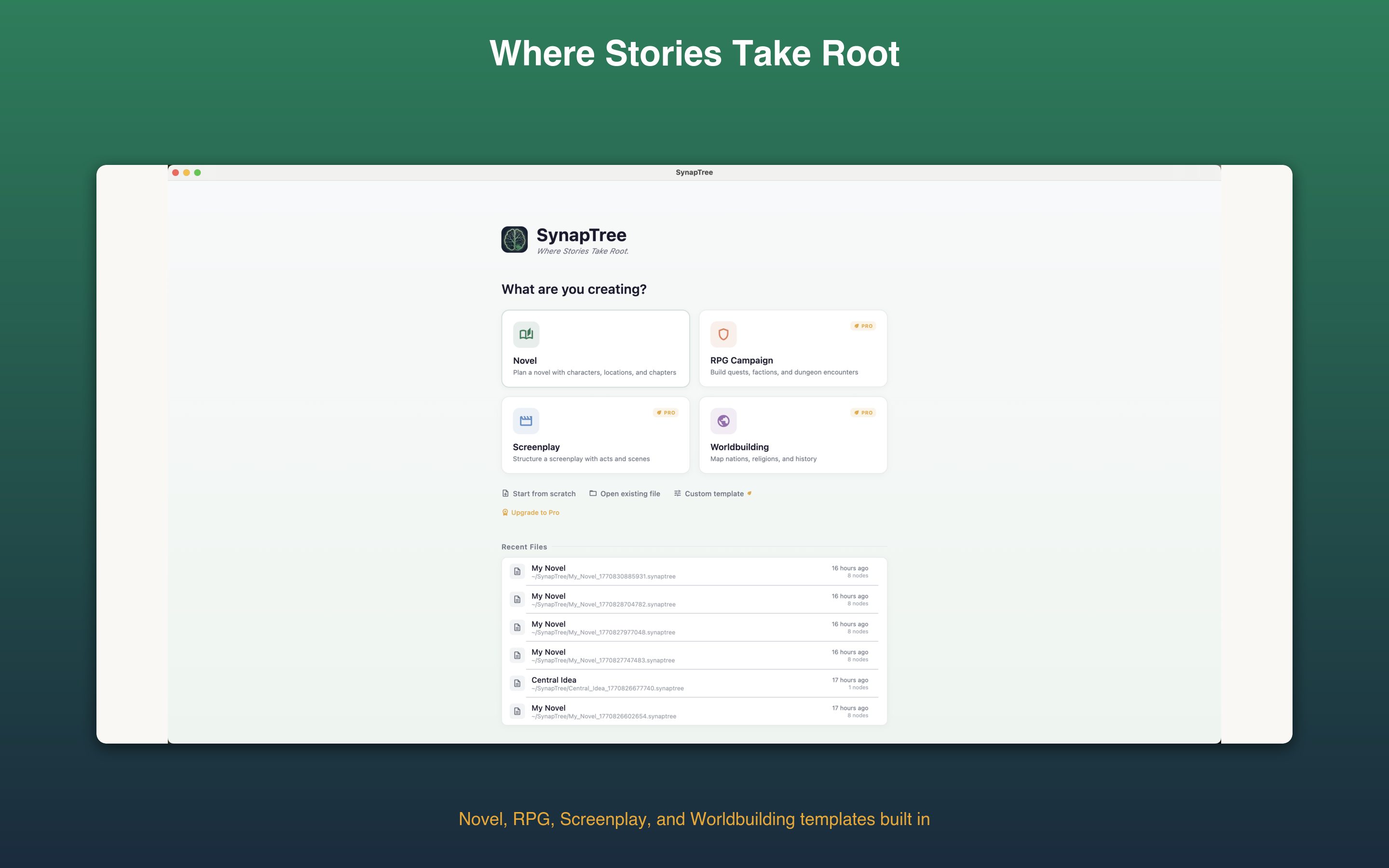
Task: Click the Screenplay clapperboard icon
Action: [526, 421]
